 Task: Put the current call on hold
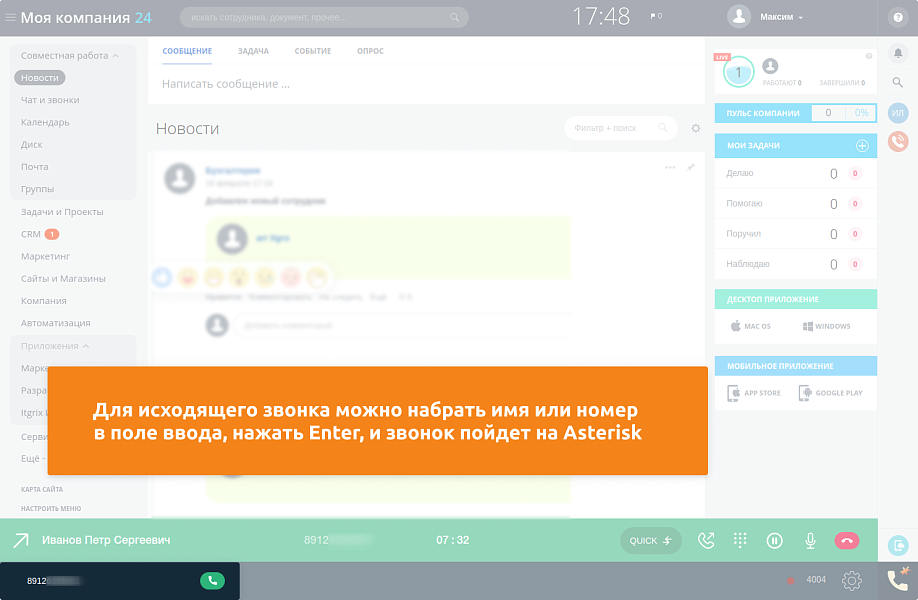[775, 540]
